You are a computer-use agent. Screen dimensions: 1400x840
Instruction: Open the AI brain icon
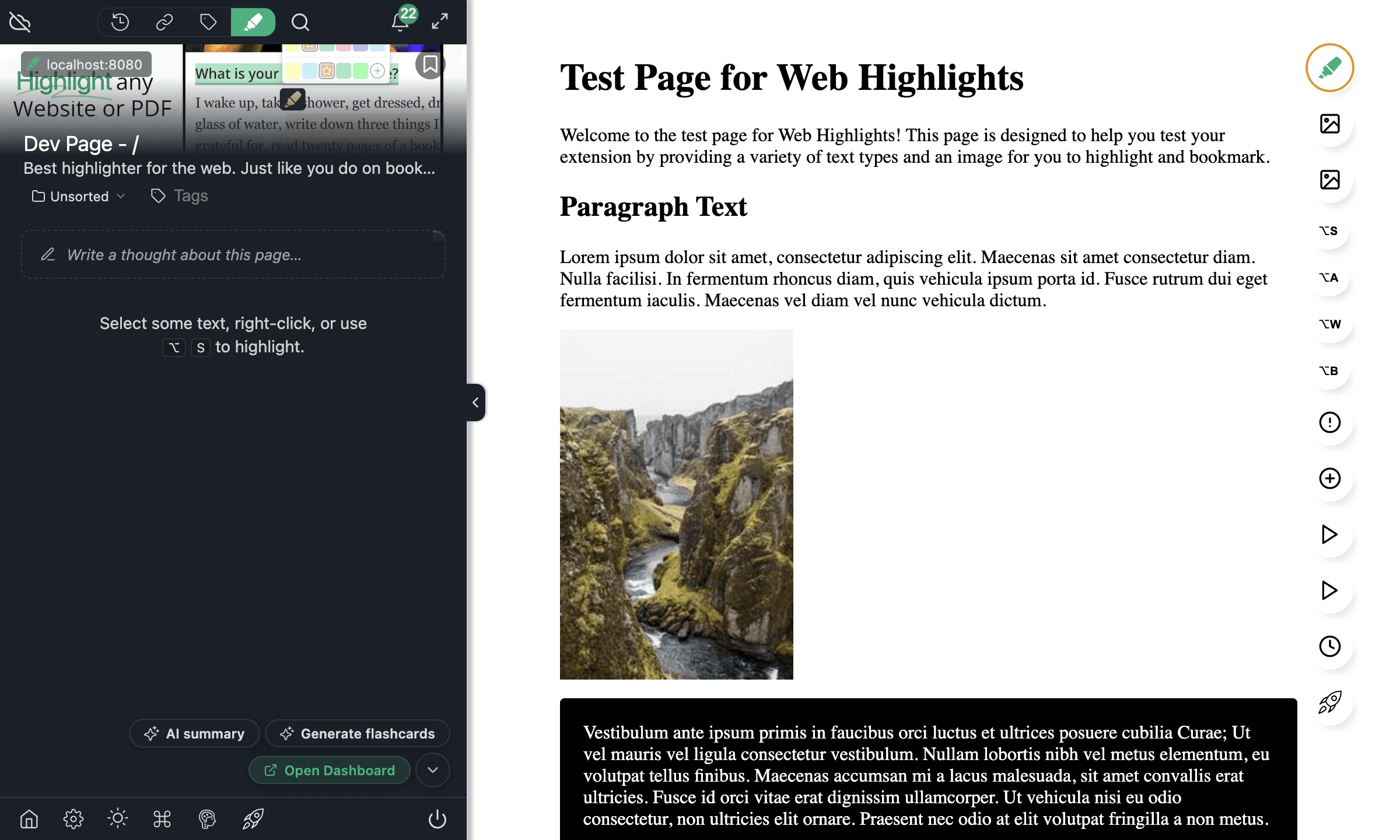point(207,819)
